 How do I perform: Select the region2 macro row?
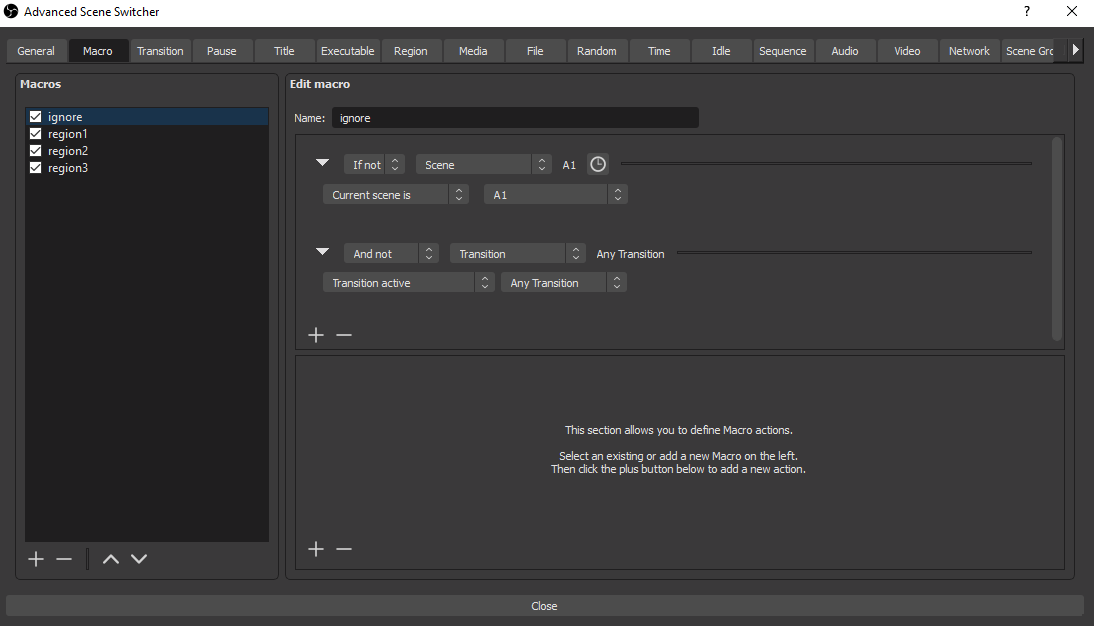[147, 151]
